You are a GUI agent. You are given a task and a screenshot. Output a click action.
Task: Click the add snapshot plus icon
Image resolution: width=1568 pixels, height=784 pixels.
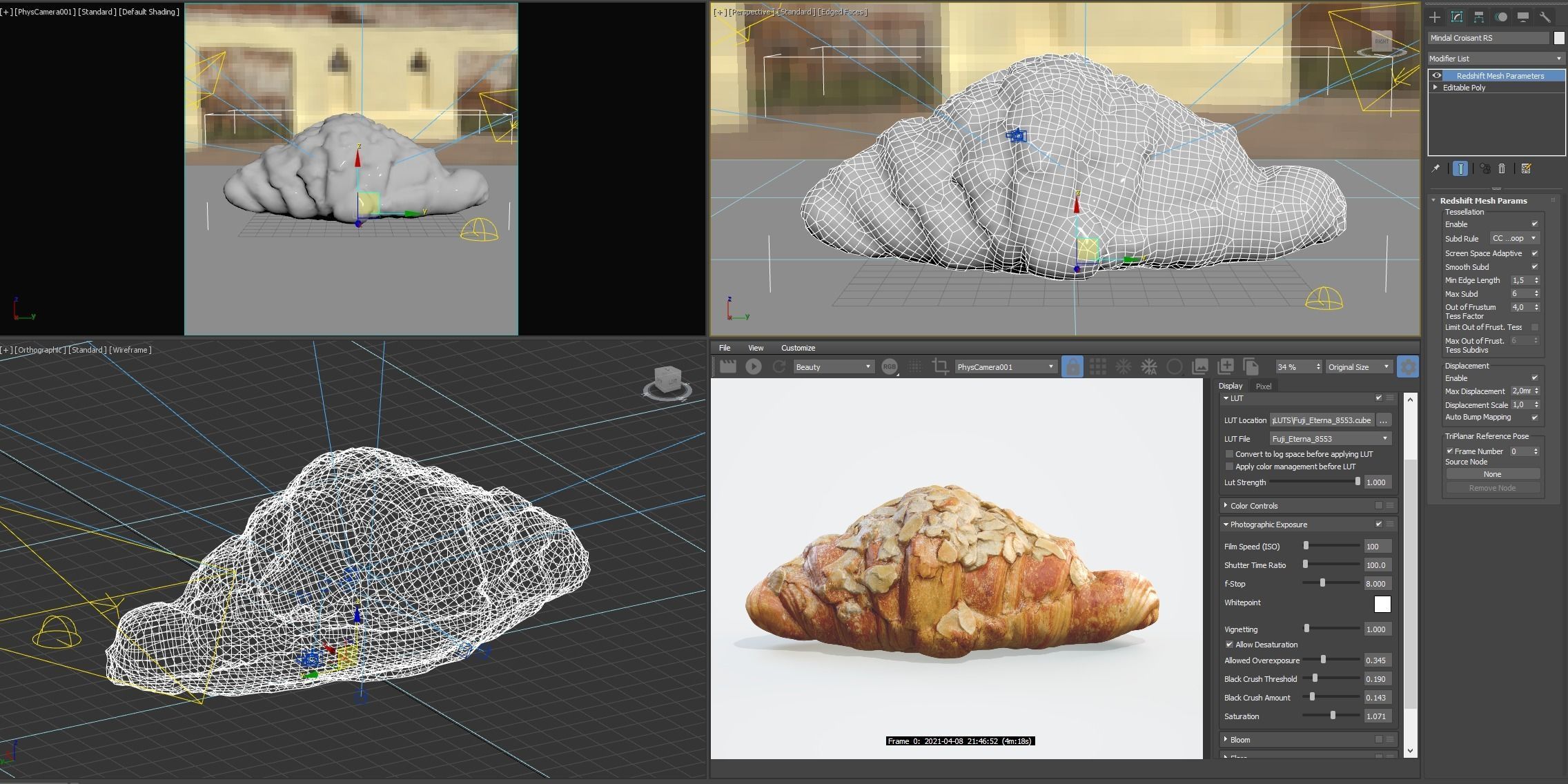point(1226,366)
